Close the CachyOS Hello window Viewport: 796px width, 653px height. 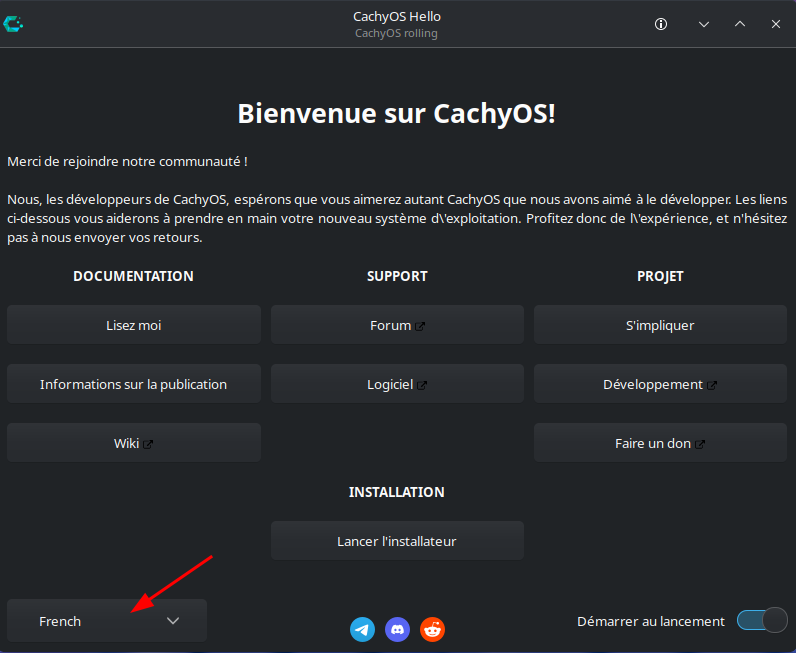776,24
